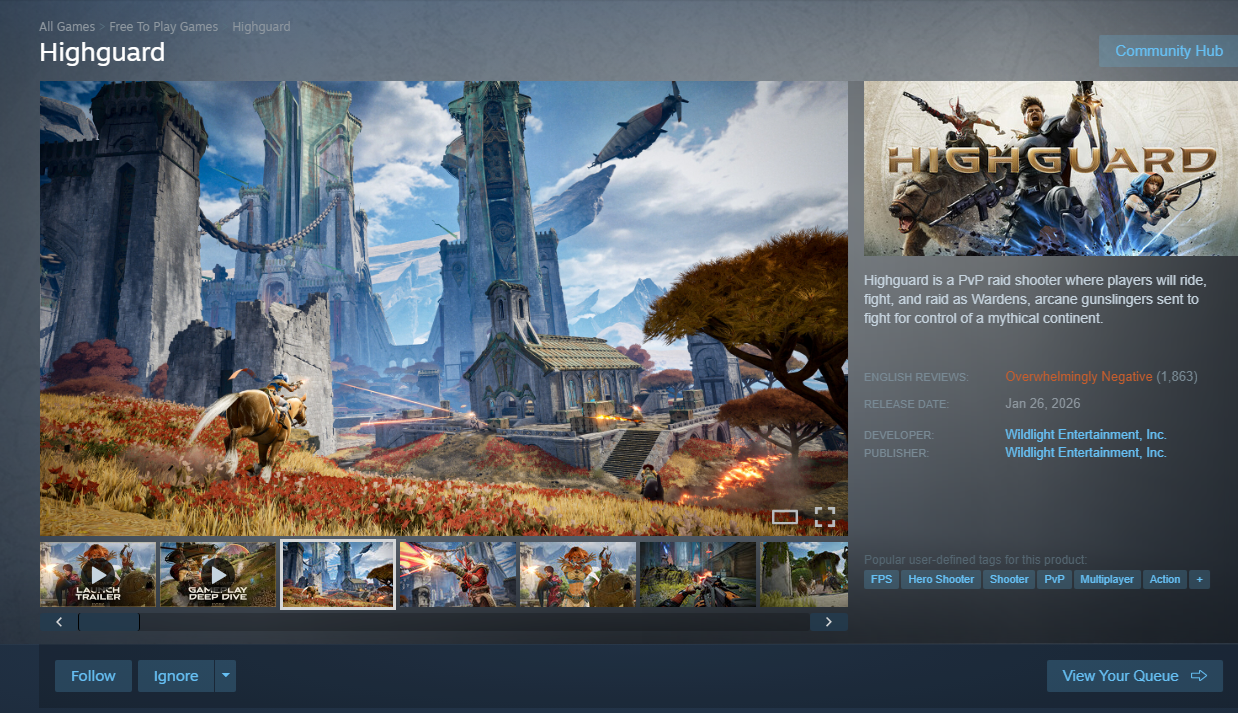Click the main castle screenshot
The image size is (1238, 713).
point(444,308)
